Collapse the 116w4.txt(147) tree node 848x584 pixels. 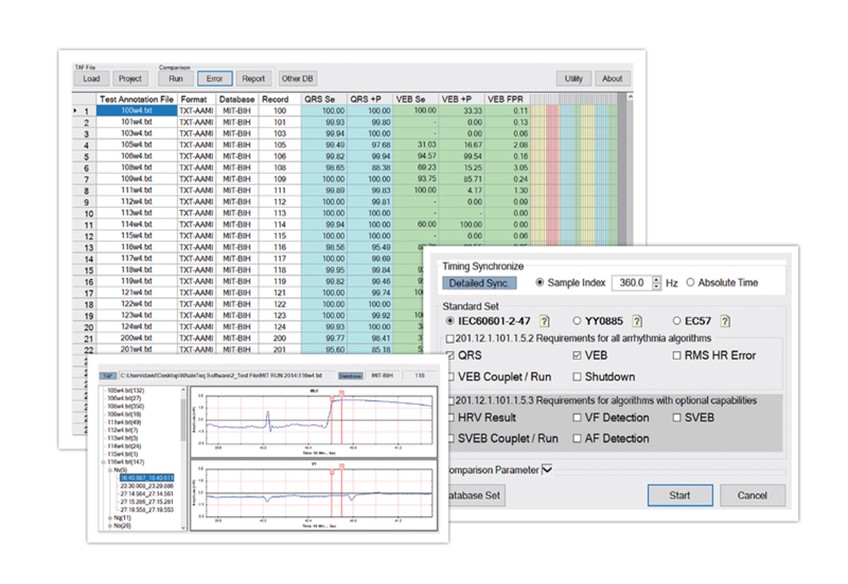(101, 463)
